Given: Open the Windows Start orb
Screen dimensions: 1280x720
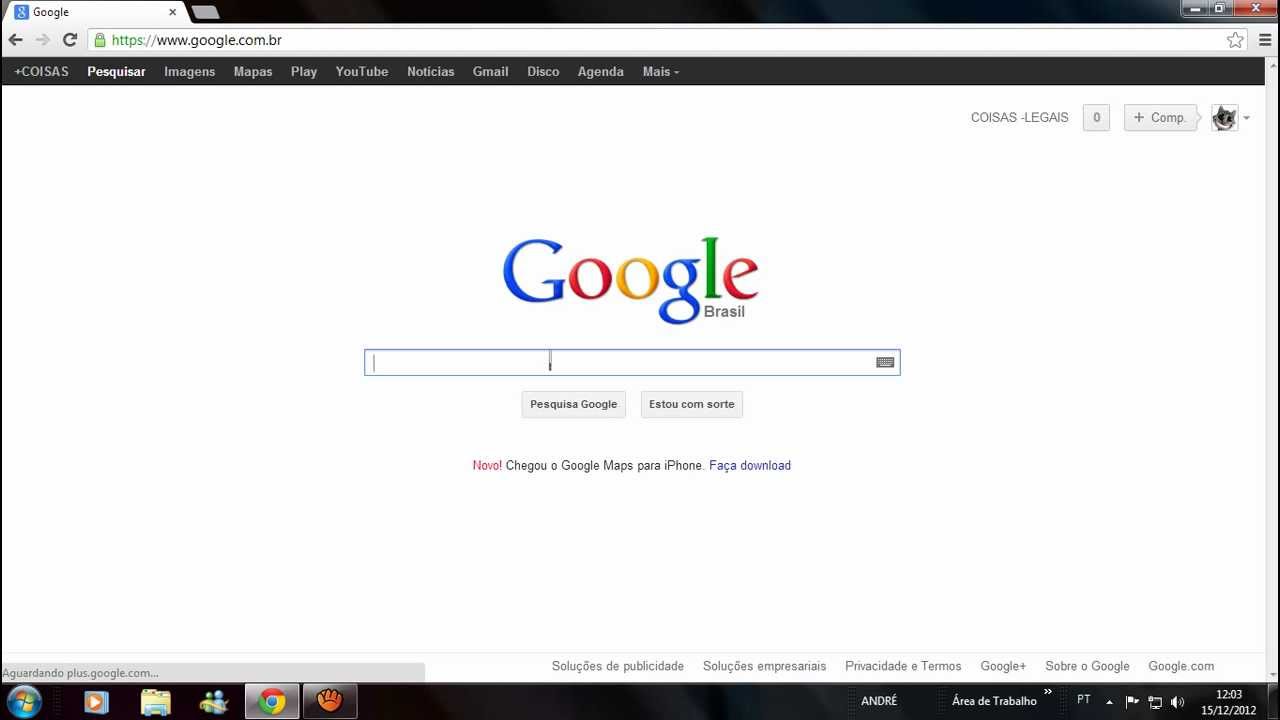Looking at the screenshot, I should click(24, 701).
